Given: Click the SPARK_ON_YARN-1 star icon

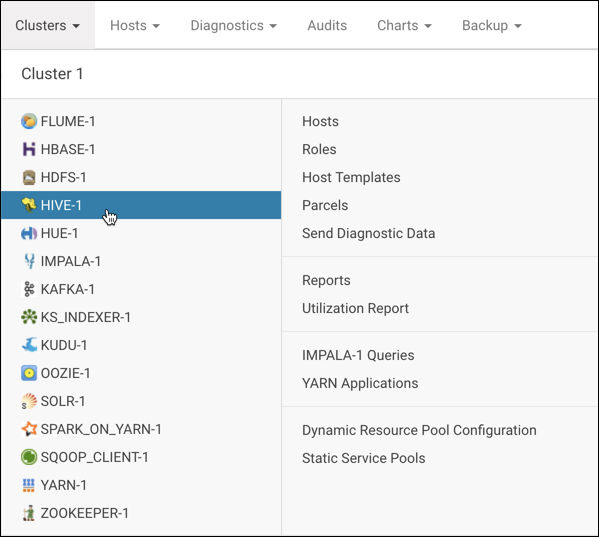Looking at the screenshot, I should [x=29, y=429].
